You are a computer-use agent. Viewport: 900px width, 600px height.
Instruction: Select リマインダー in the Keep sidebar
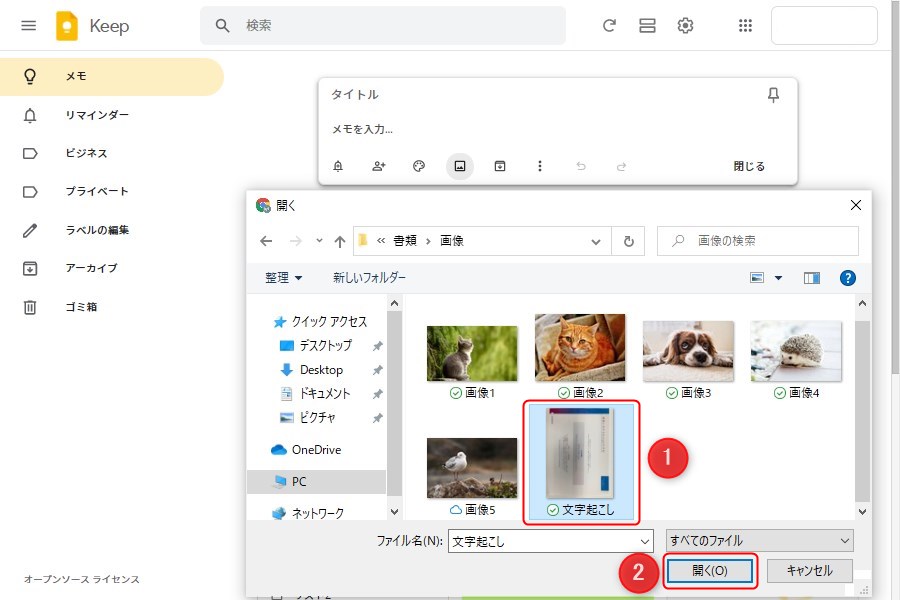click(97, 115)
